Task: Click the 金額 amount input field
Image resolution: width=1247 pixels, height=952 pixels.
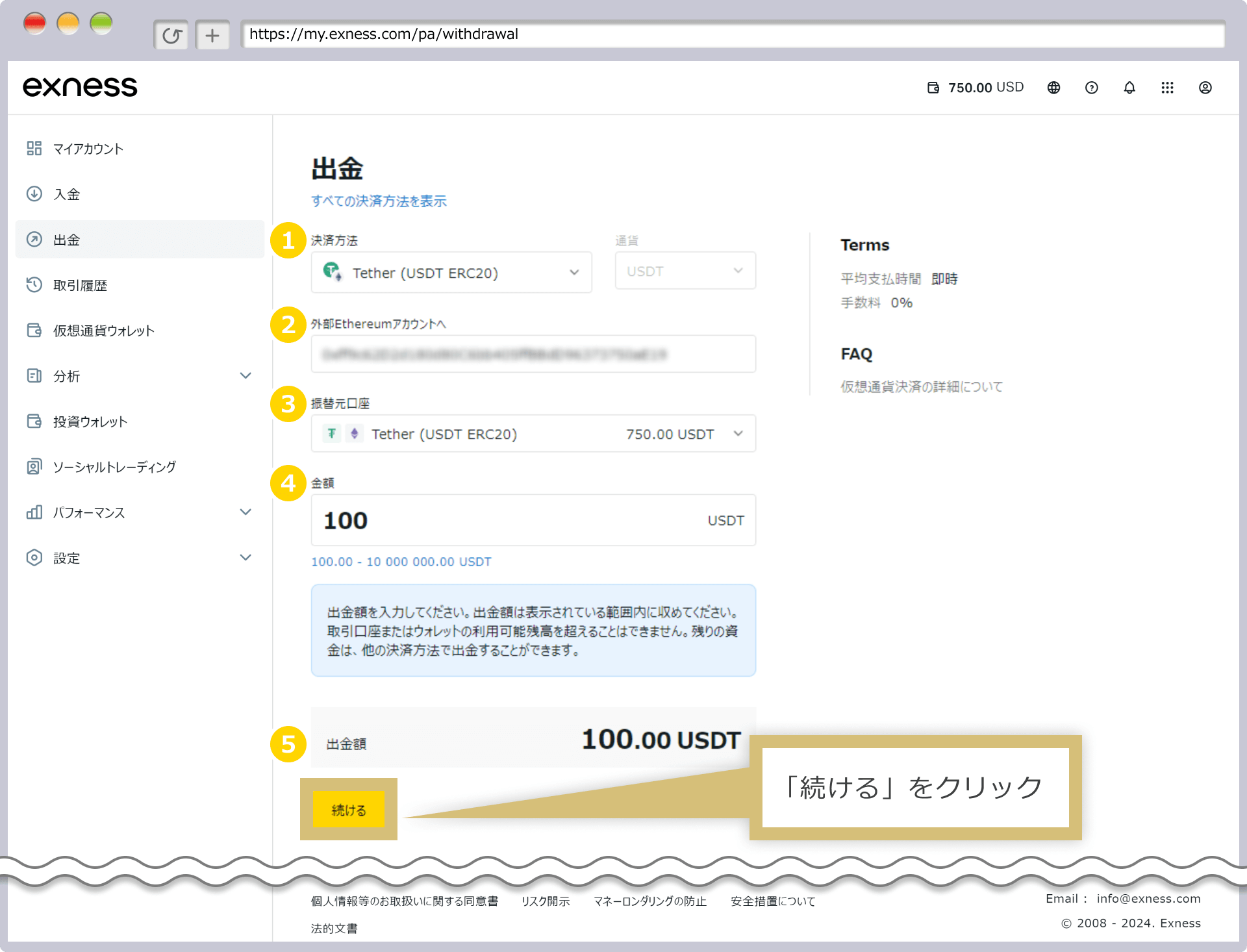Action: coord(533,520)
